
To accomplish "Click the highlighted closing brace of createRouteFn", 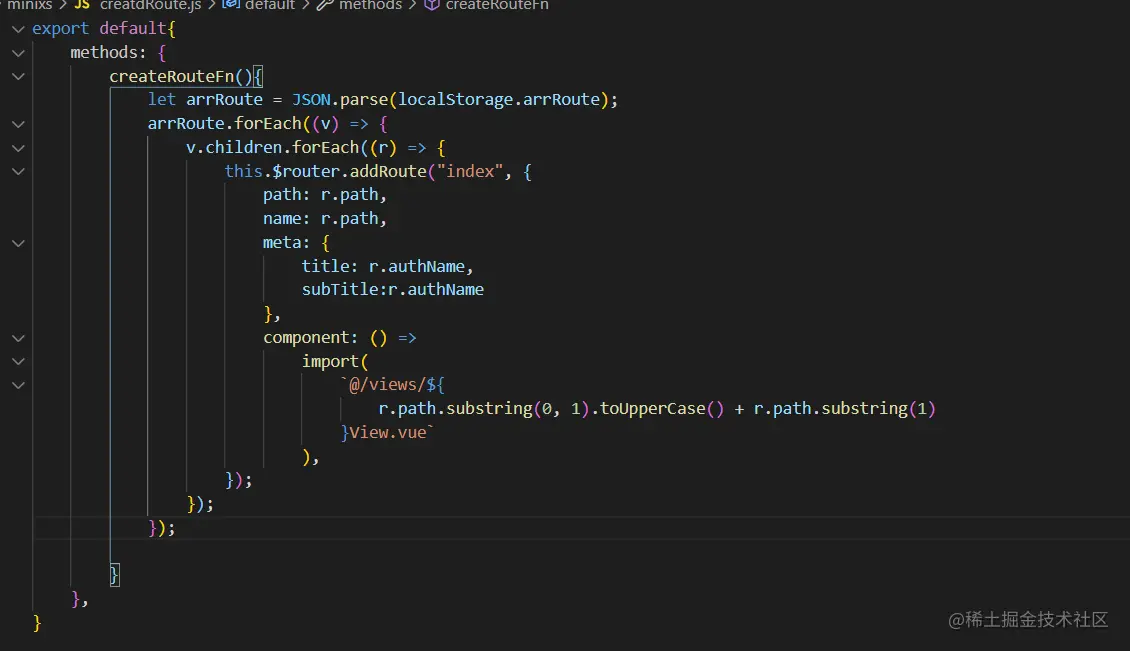I will 114,575.
